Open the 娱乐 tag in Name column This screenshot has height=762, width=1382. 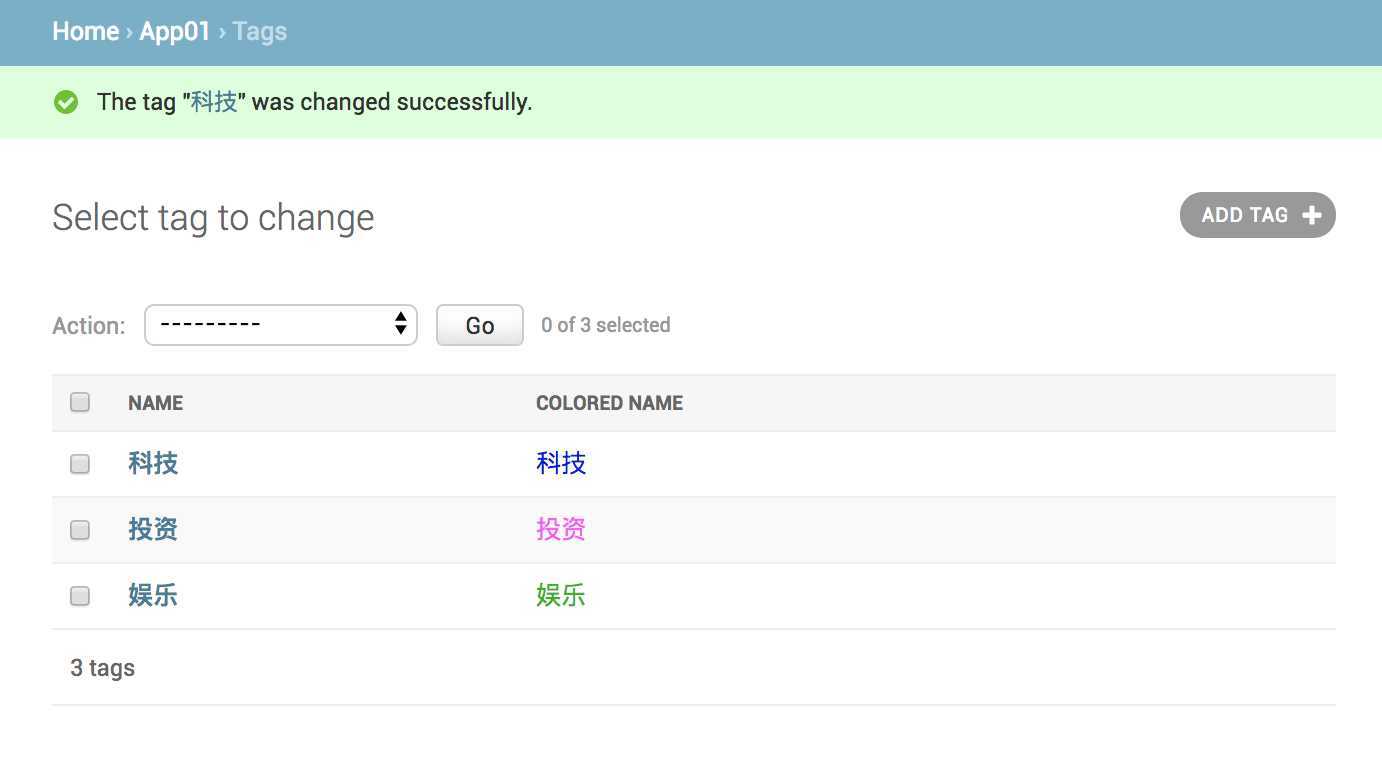tap(153, 595)
